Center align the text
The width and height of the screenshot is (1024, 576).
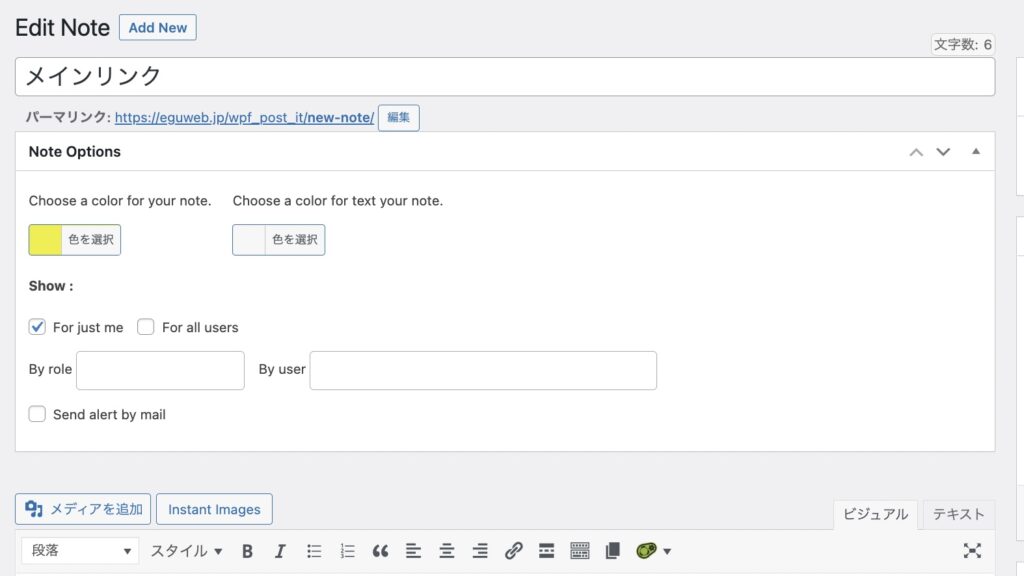tap(447, 551)
